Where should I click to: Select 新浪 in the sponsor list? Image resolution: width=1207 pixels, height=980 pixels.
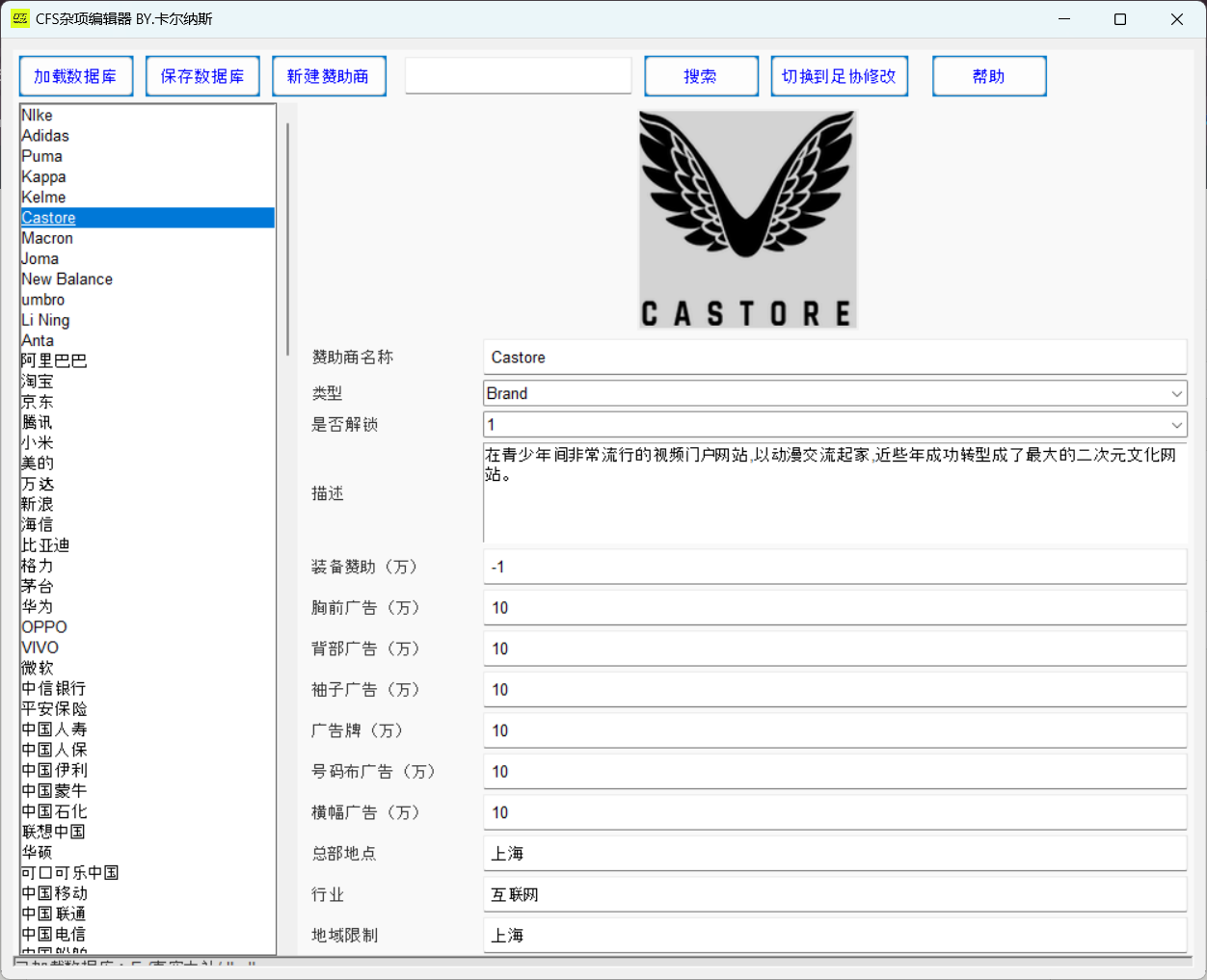point(148,505)
